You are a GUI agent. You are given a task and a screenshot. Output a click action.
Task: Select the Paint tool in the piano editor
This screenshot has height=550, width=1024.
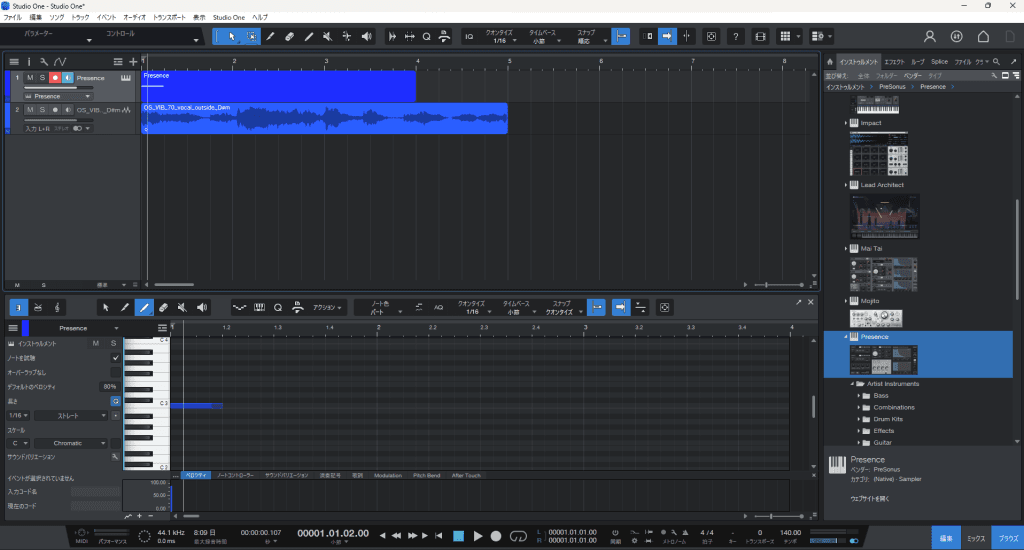pyautogui.click(x=144, y=307)
